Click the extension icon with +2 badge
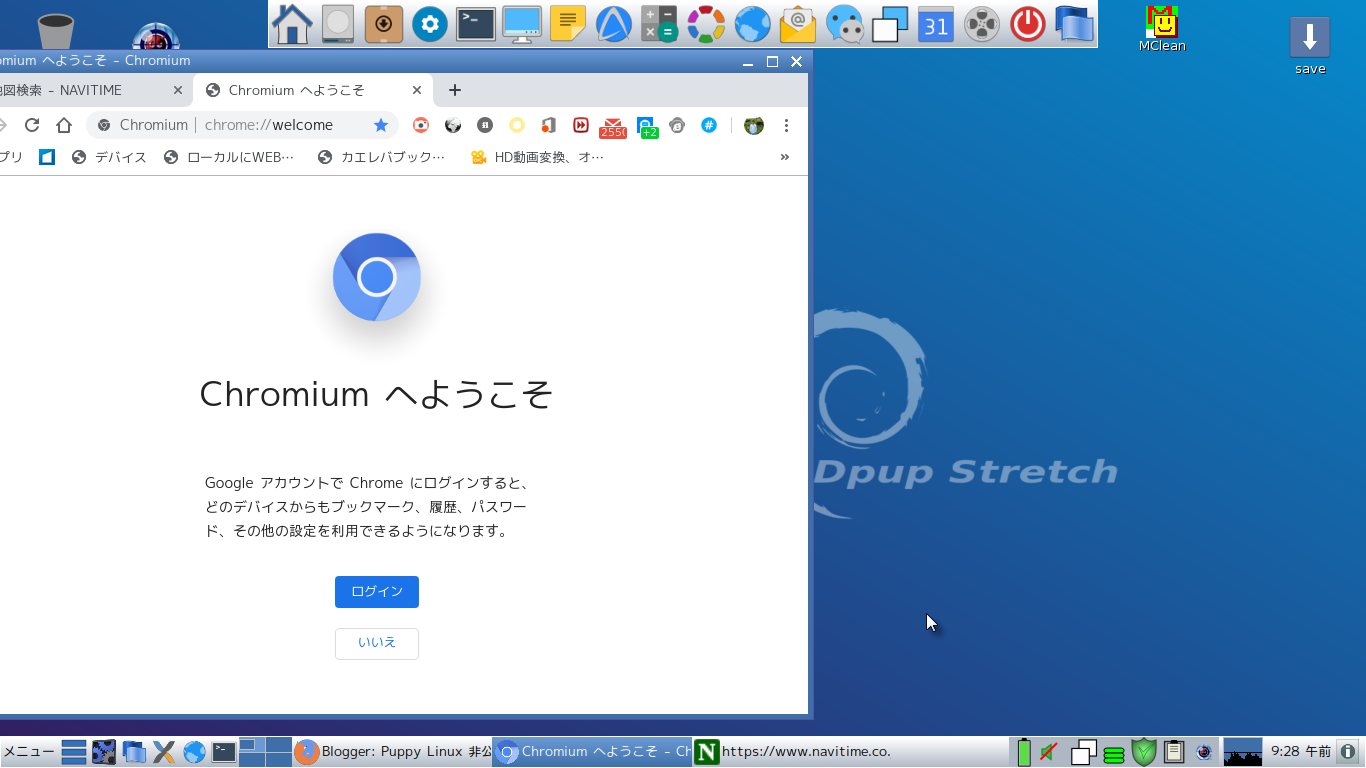The width and height of the screenshot is (1366, 768). pyautogui.click(x=646, y=126)
